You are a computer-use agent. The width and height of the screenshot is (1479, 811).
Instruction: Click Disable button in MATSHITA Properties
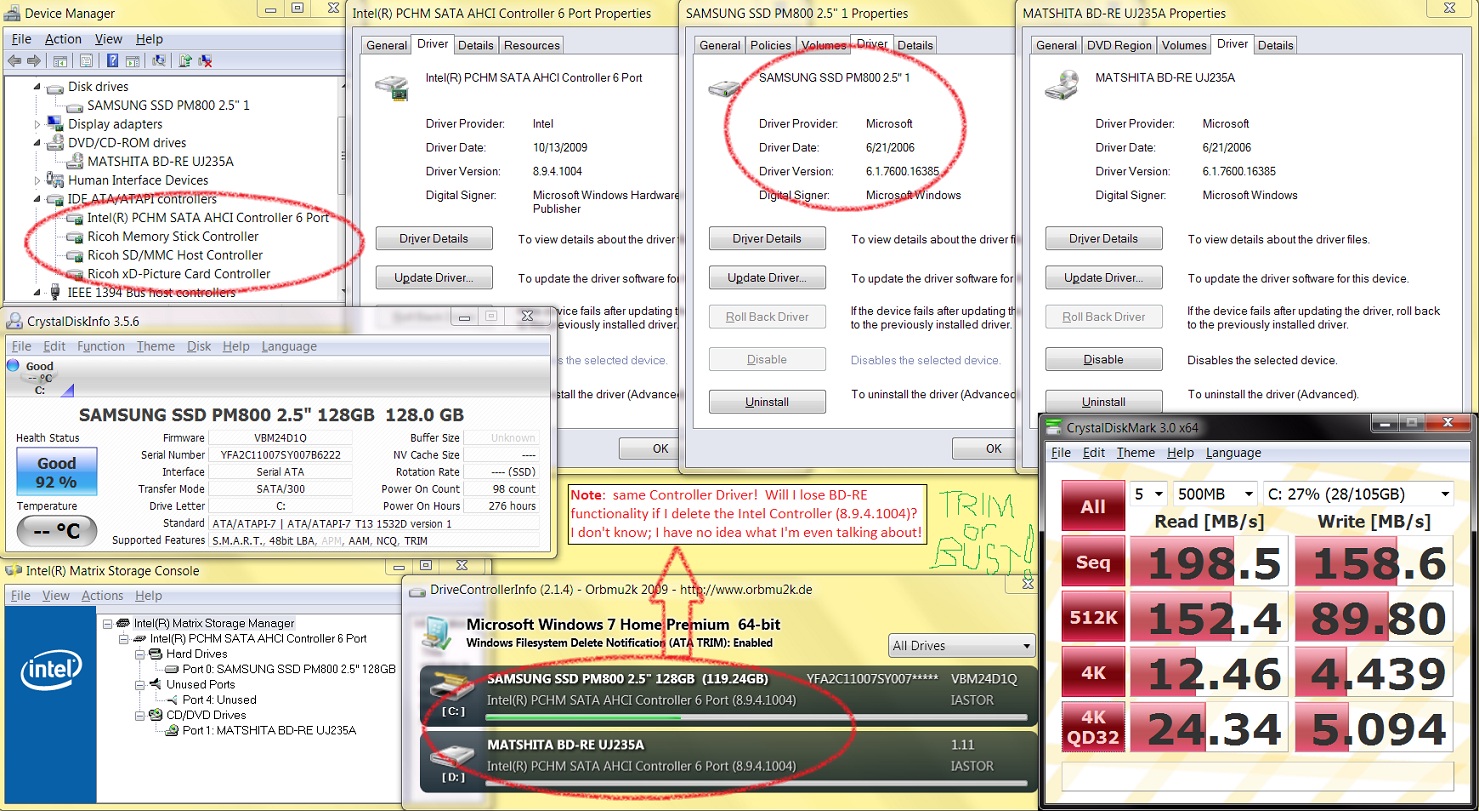click(x=1103, y=360)
